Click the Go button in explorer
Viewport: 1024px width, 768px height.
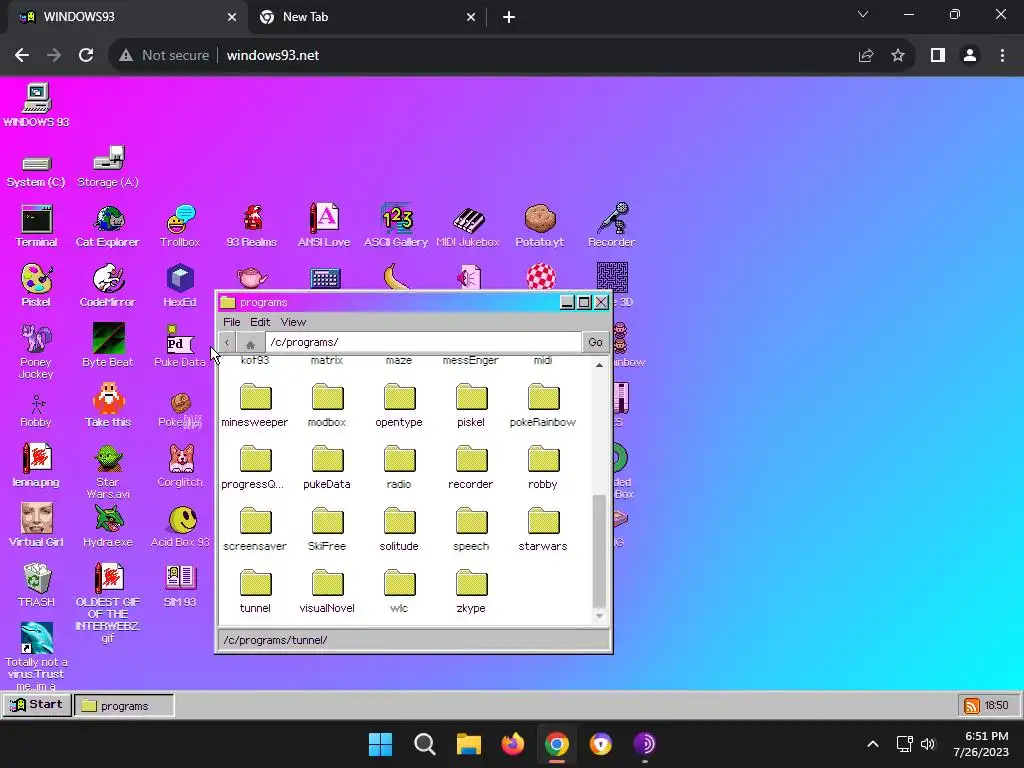(x=595, y=342)
